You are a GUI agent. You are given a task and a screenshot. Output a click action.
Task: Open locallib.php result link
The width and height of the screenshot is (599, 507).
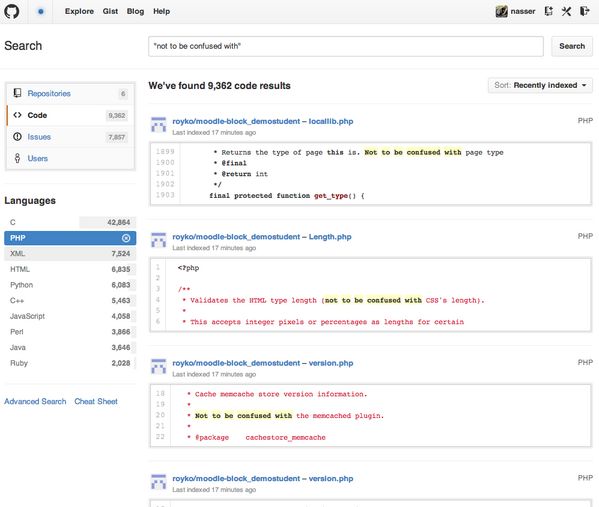262,121
